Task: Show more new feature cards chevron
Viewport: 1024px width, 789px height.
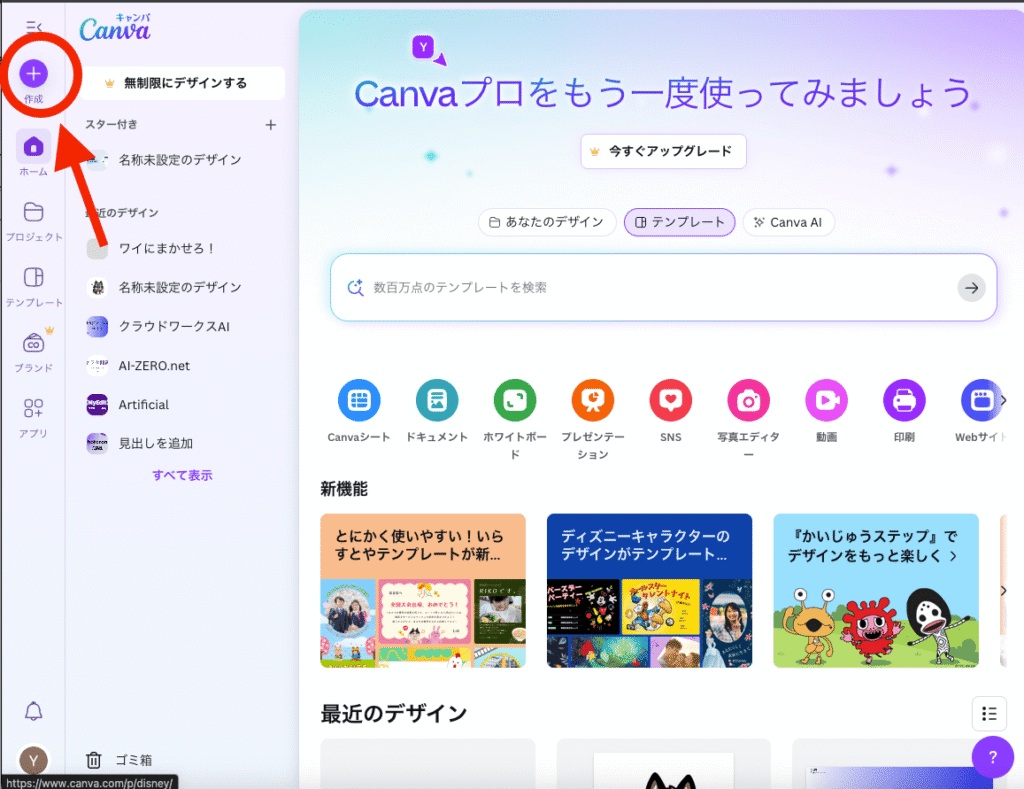Action: (x=1004, y=590)
